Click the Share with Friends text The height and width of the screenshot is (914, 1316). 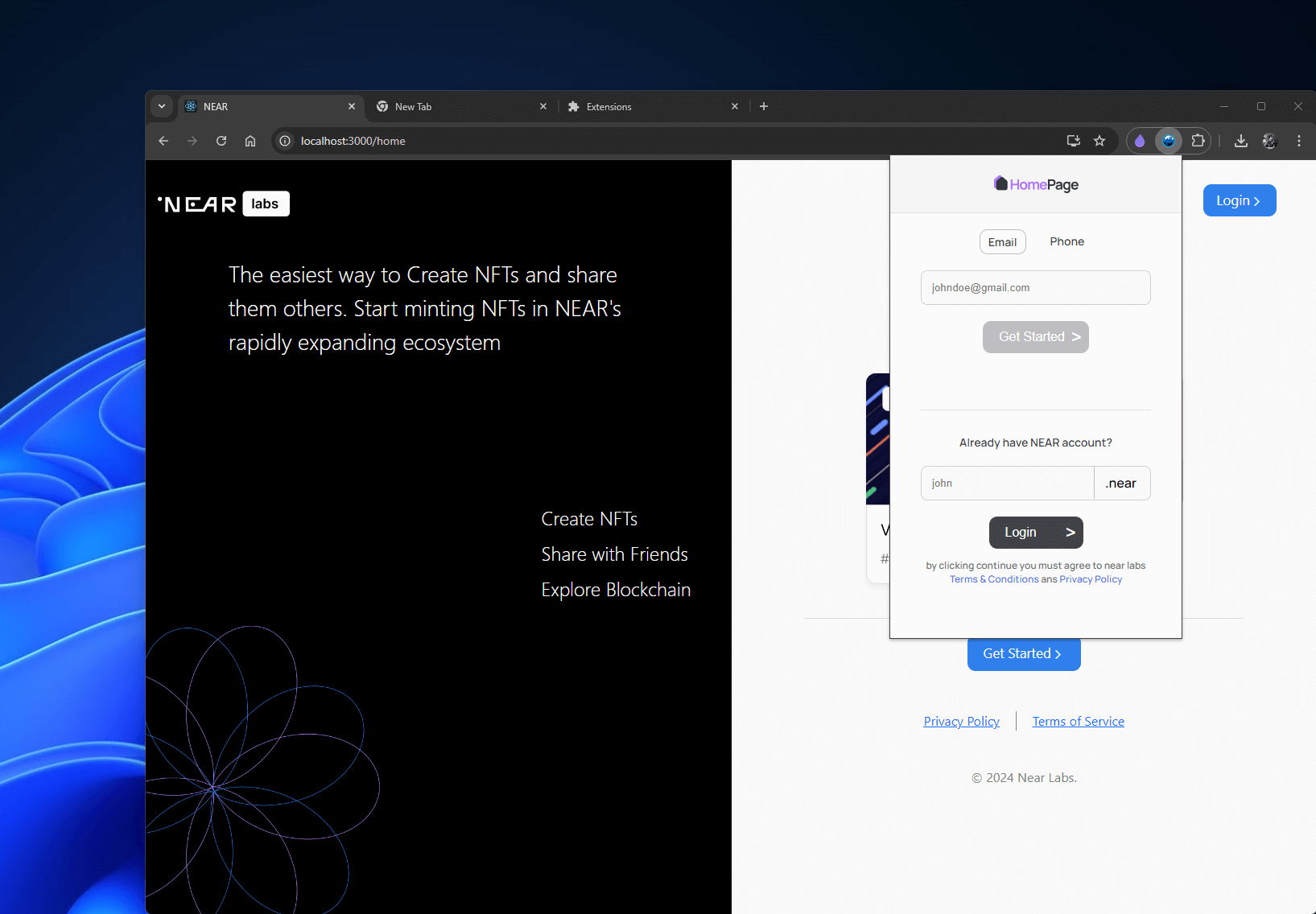[x=615, y=554]
